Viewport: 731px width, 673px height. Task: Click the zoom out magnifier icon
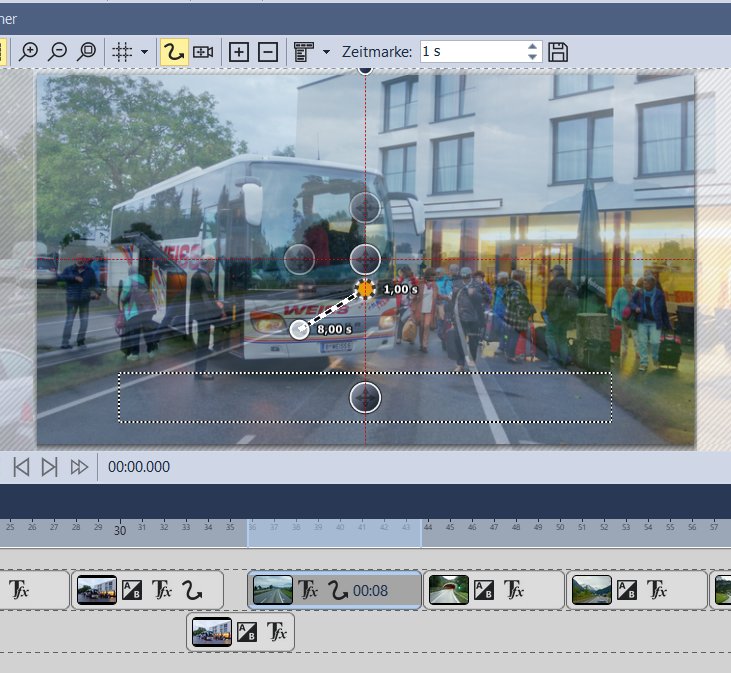[x=58, y=51]
